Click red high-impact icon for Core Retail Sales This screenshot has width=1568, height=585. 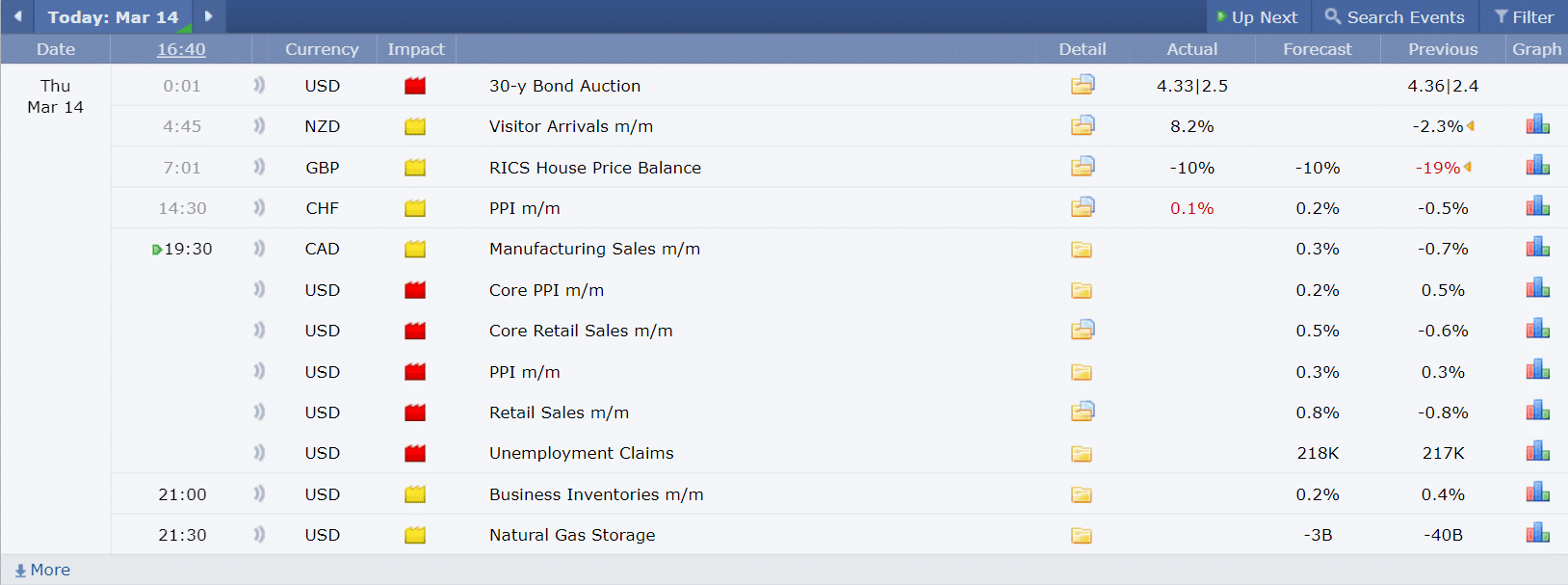pos(415,331)
